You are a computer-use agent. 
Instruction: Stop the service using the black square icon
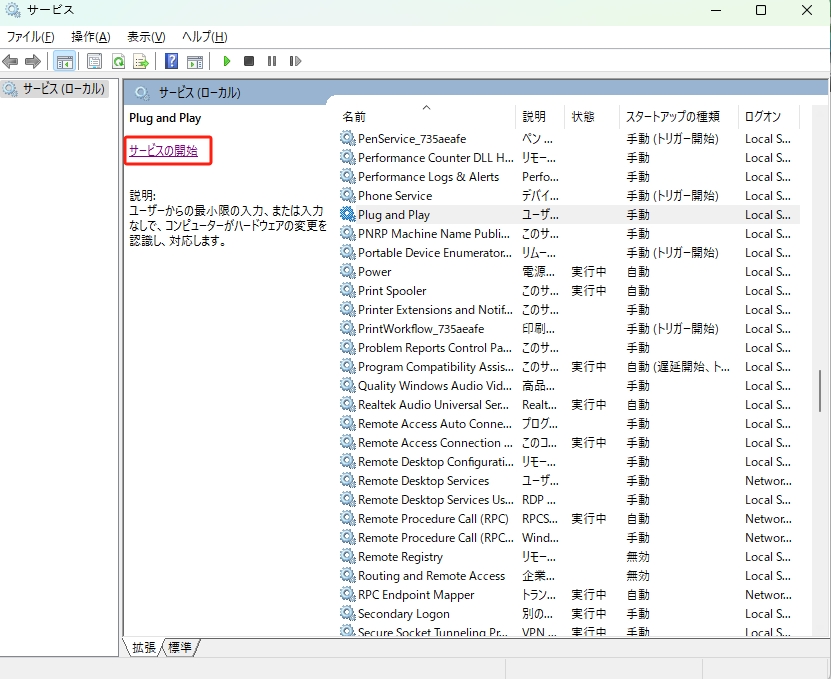pos(248,61)
